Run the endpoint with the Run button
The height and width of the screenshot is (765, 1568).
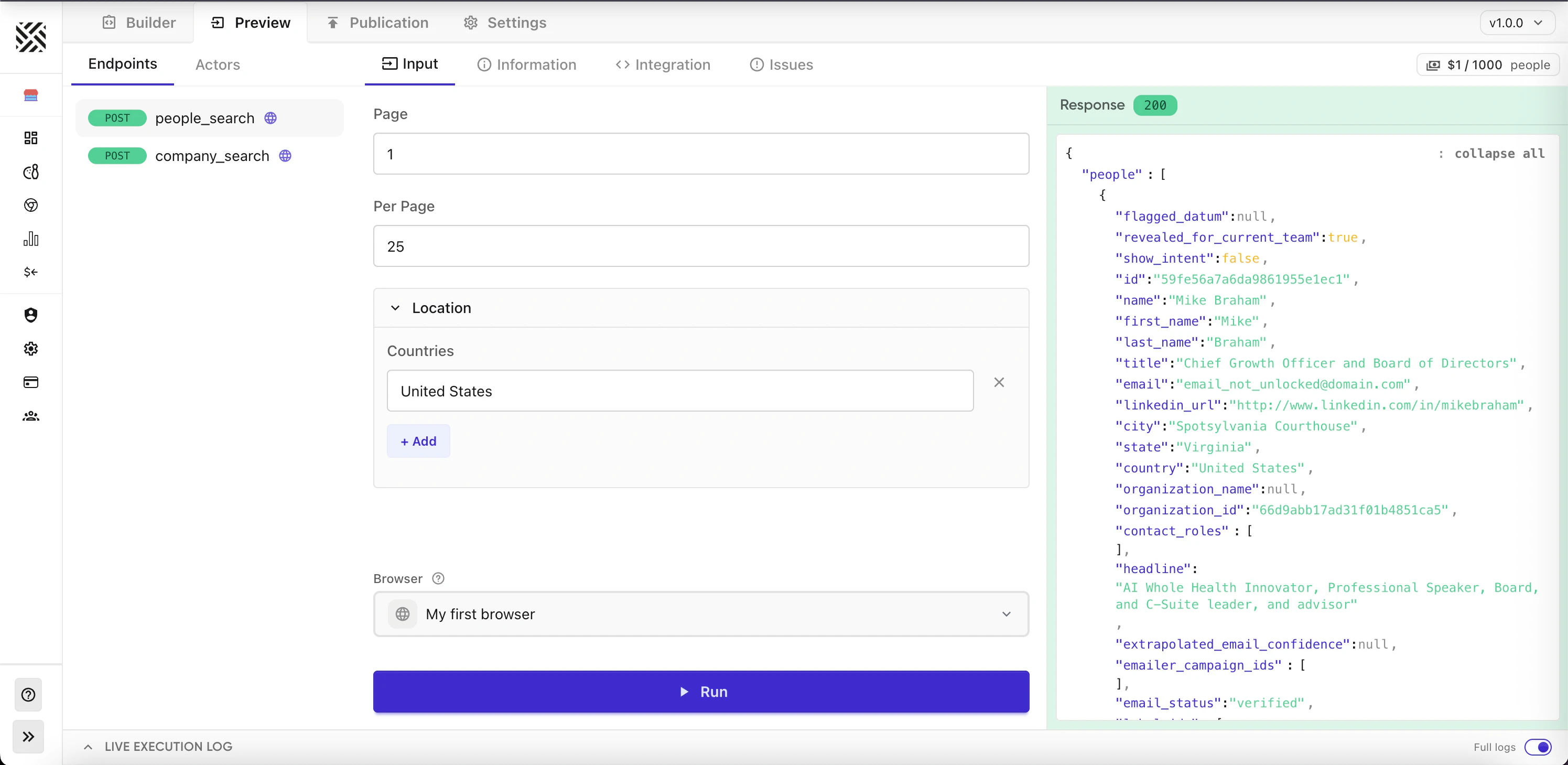[x=701, y=692]
